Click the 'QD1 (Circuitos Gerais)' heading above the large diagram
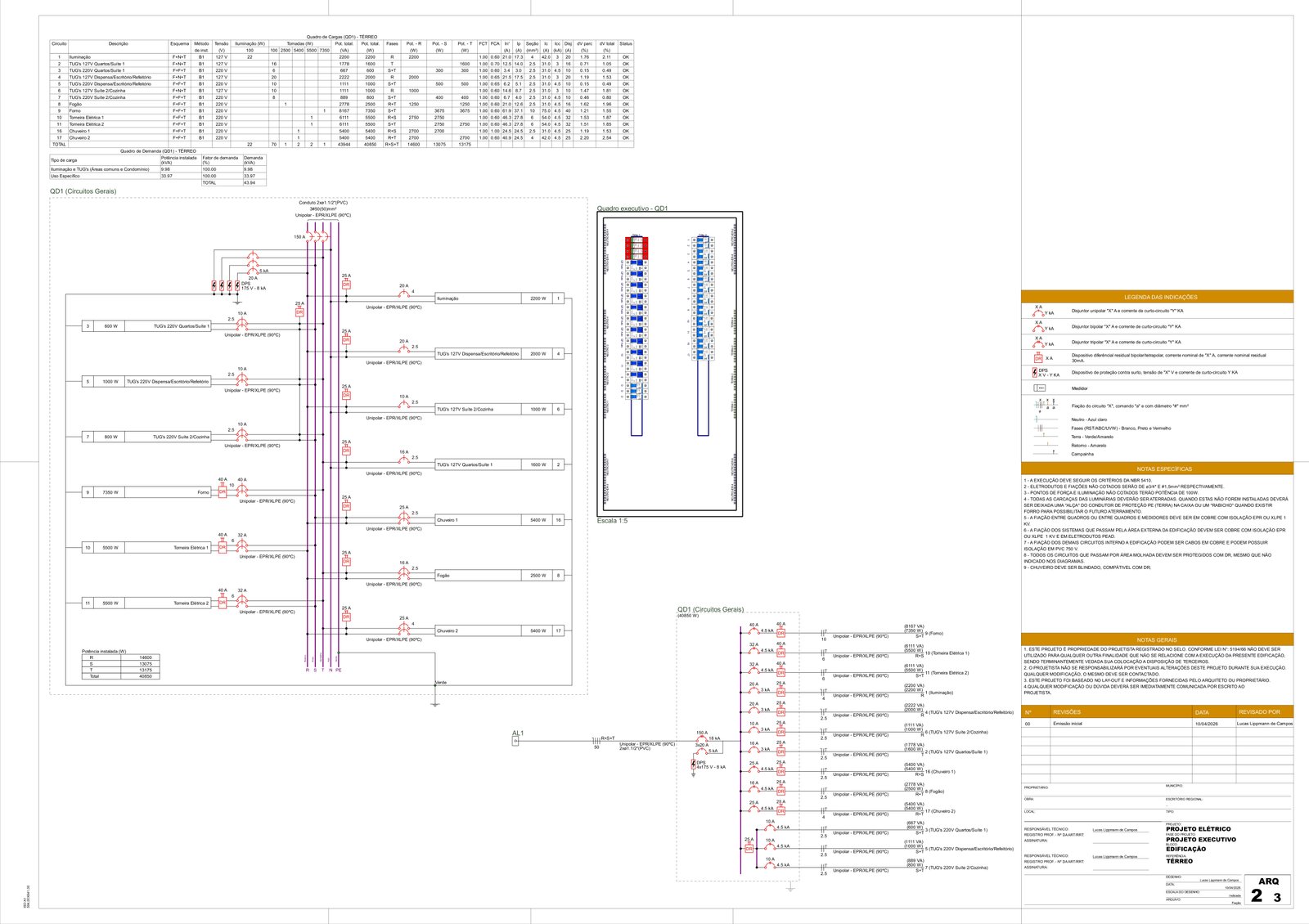Screen dimensions: 1309x924 click(x=83, y=191)
